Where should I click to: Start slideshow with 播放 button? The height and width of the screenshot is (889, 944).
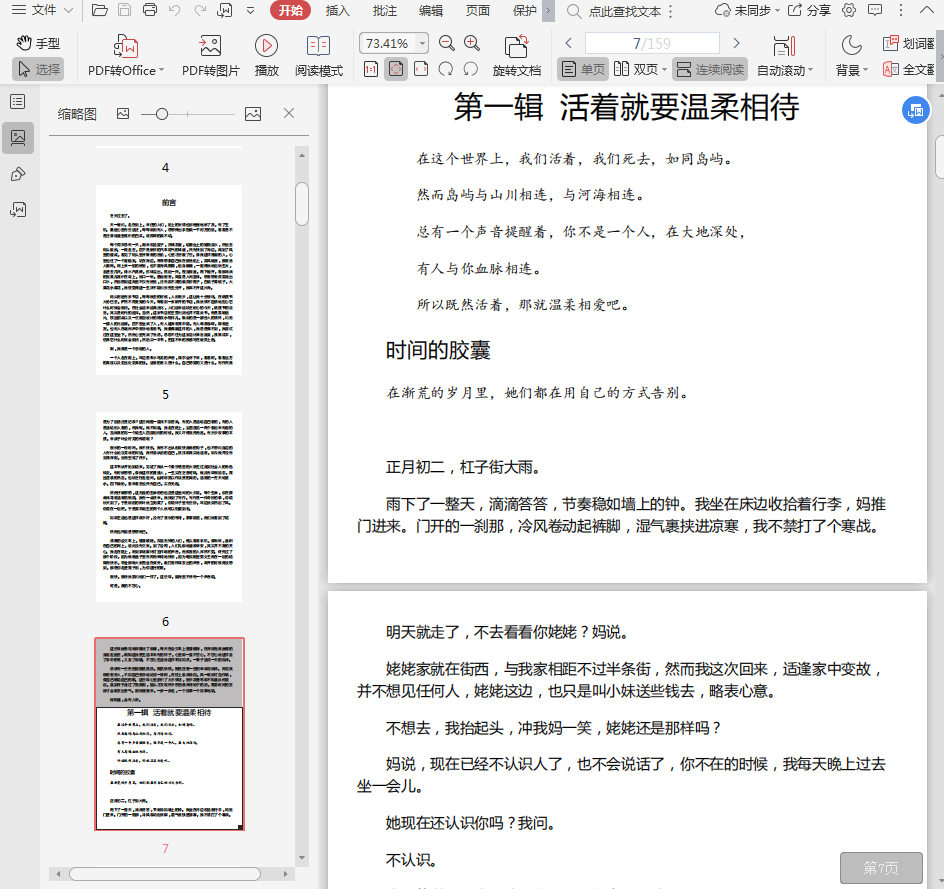pos(266,55)
